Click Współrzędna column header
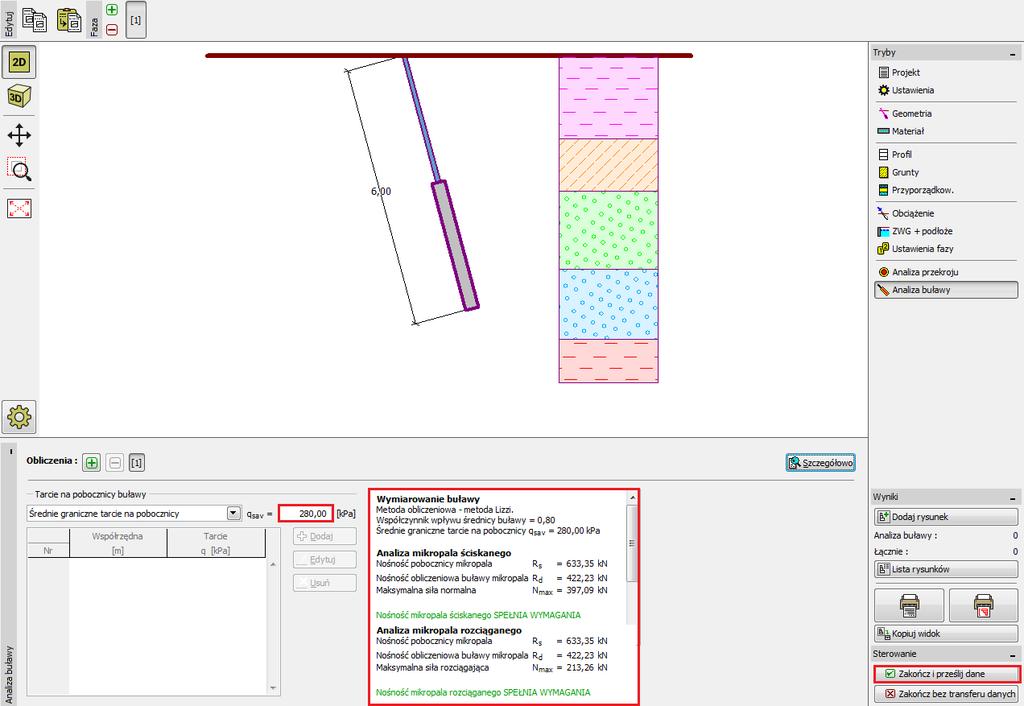 118,543
